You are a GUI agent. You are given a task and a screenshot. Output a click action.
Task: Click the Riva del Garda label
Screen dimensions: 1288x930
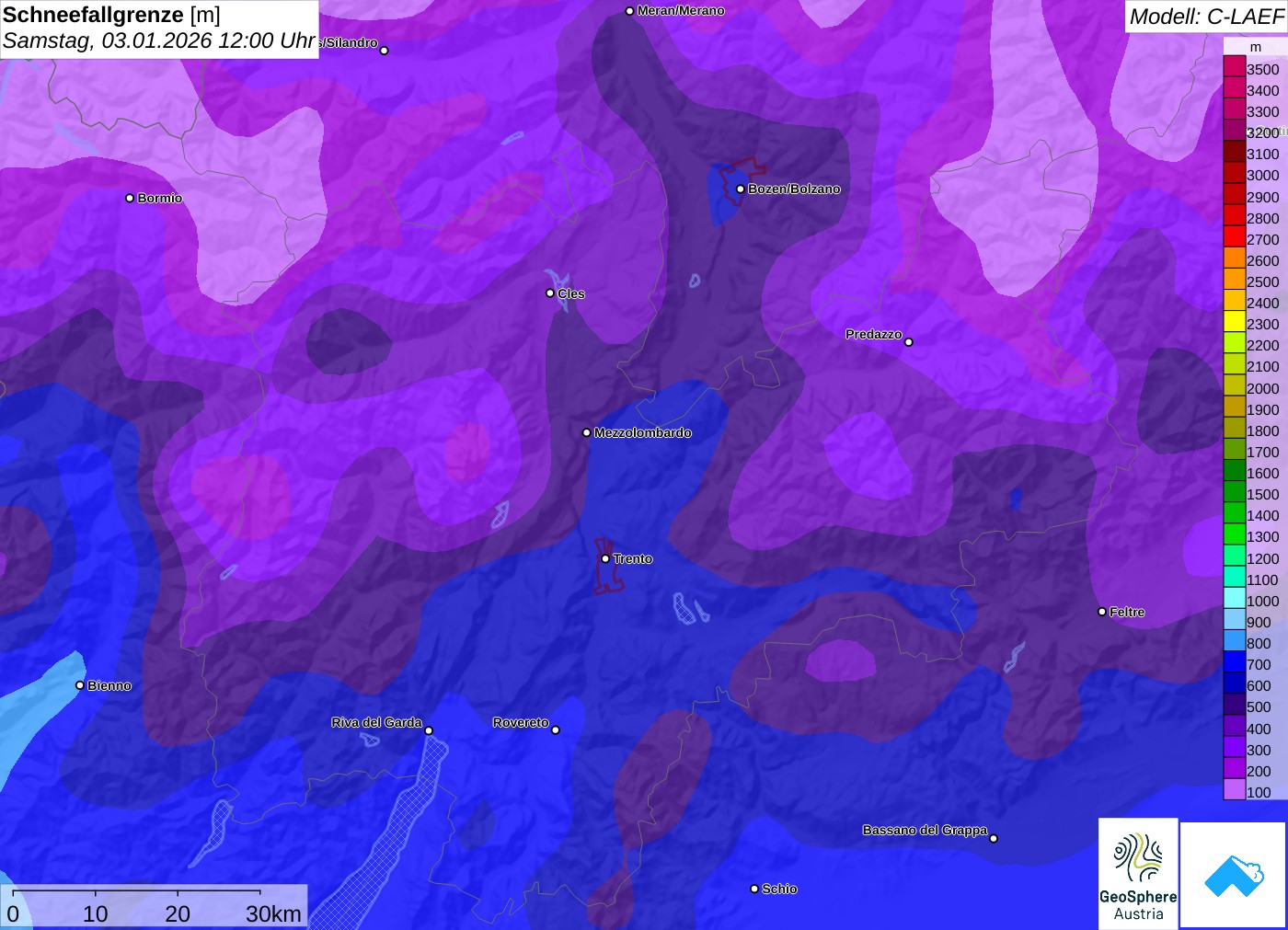pos(376,722)
